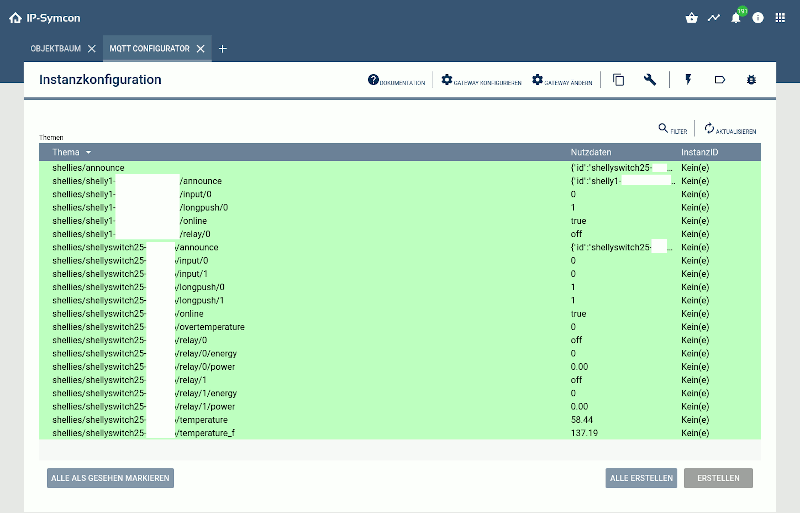Select shellyswitch25 /input/1 row
This screenshot has width=800, height=513.
(x=399, y=274)
